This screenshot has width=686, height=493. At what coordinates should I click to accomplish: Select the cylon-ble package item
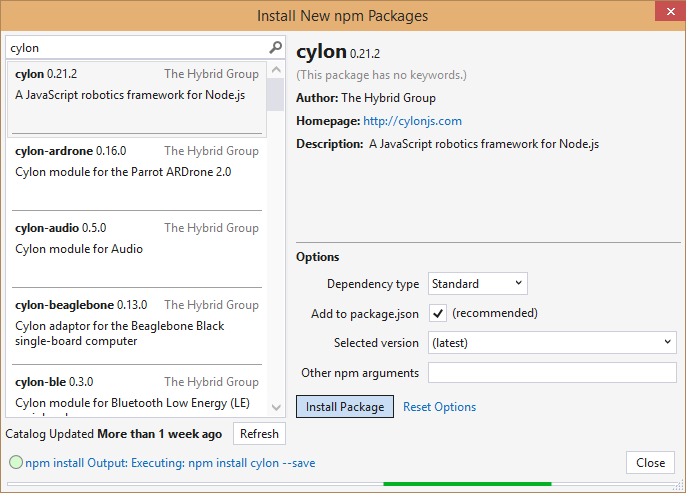click(137, 396)
